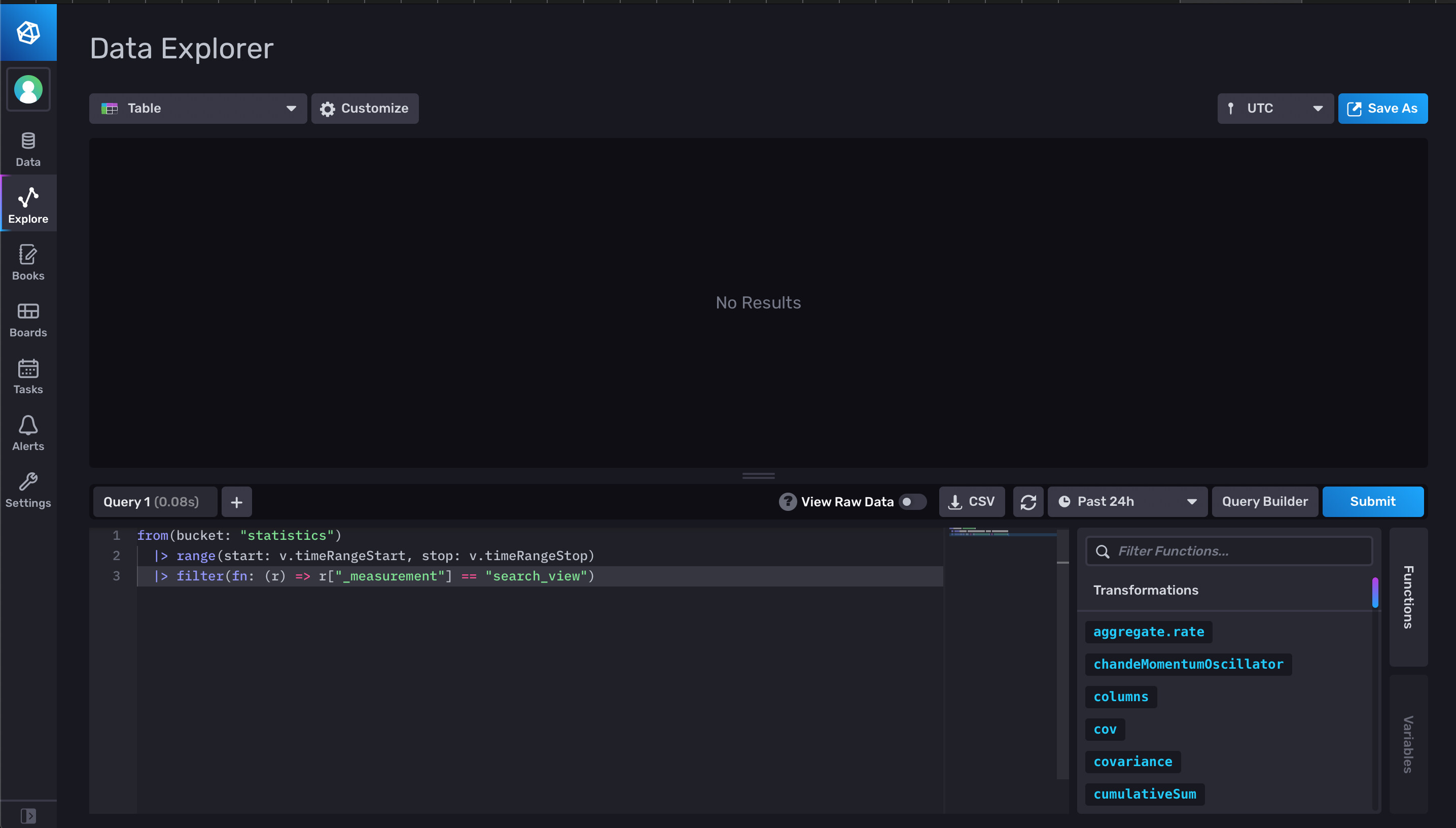This screenshot has width=1456, height=828.
Task: Open the Table visualization dropdown
Action: 198,108
